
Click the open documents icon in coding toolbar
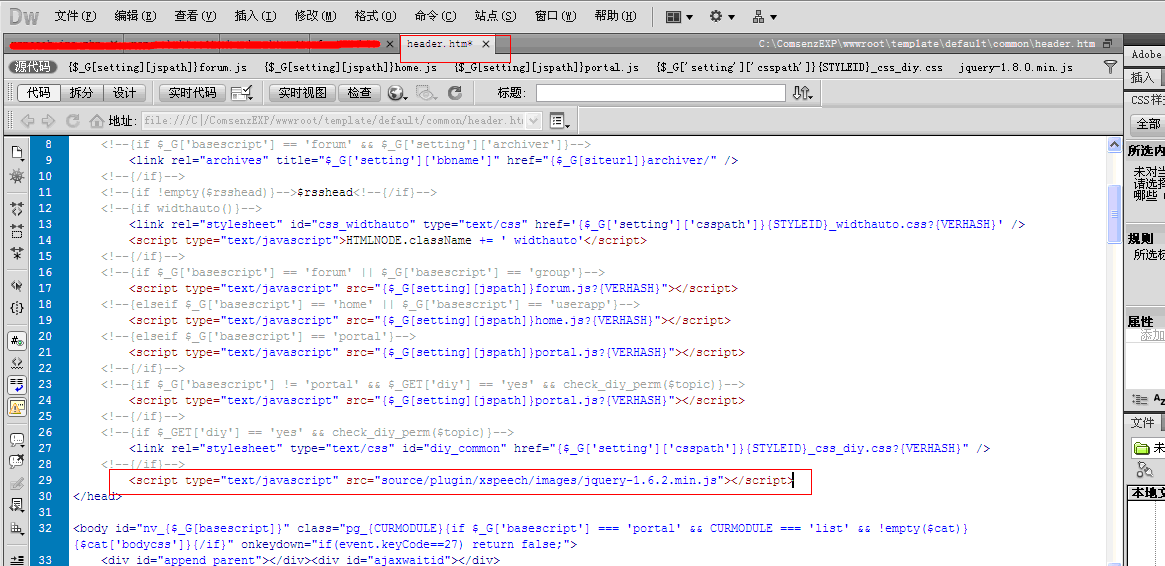pyautogui.click(x=16, y=154)
